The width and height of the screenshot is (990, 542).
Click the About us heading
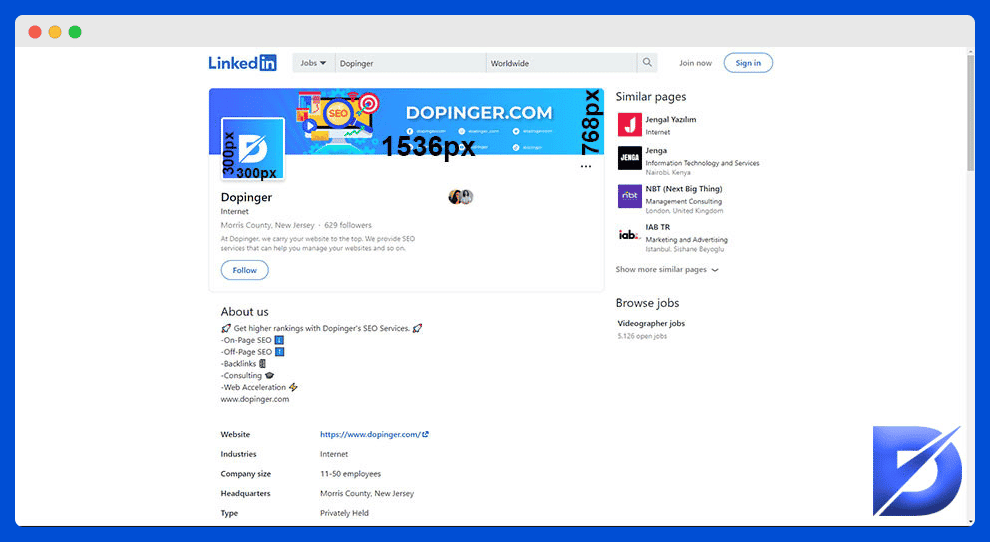[244, 311]
